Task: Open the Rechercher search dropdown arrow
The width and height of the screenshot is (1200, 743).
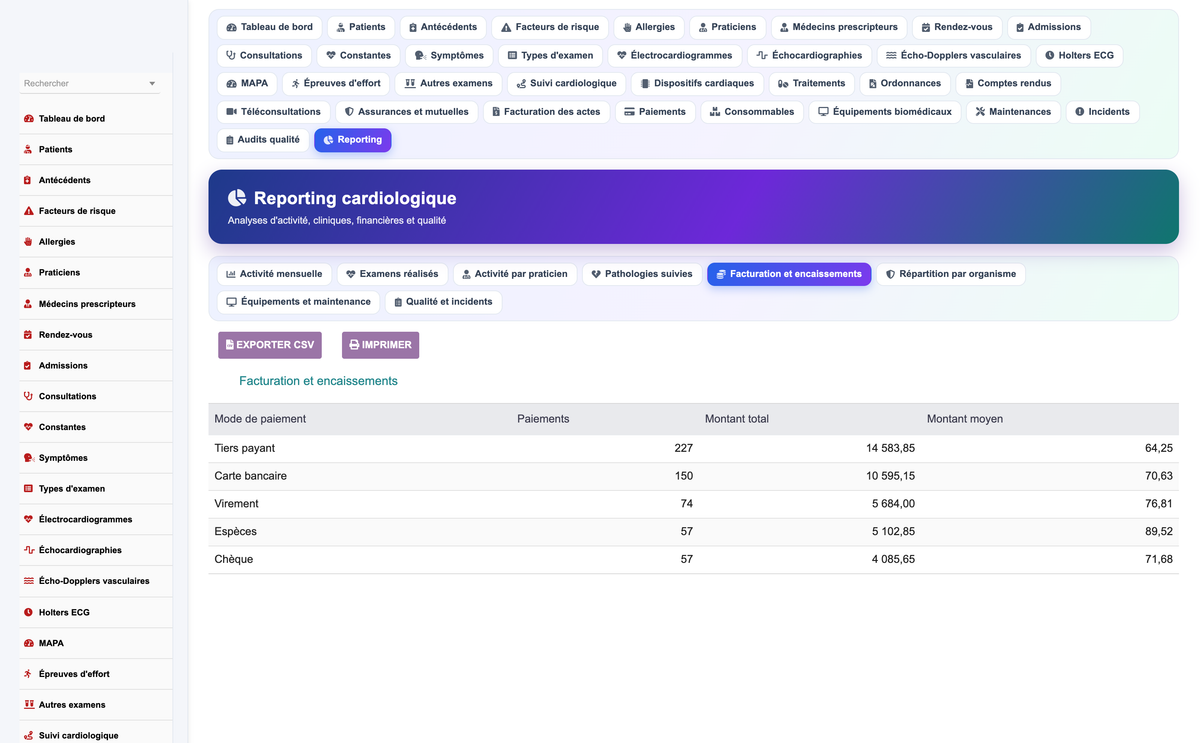Action: click(152, 84)
